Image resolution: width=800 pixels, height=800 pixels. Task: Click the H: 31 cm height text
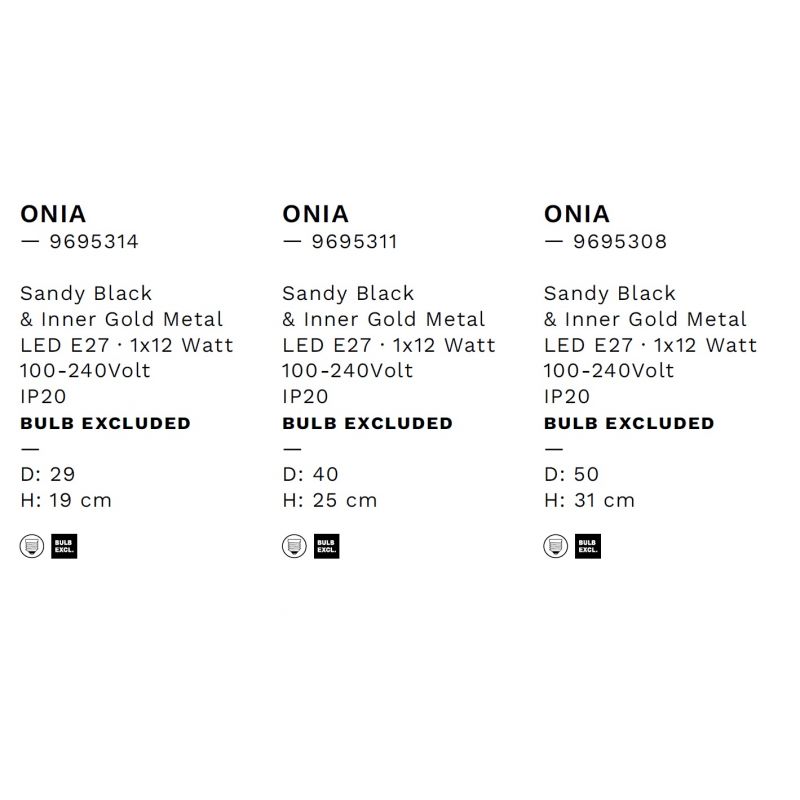(x=589, y=501)
